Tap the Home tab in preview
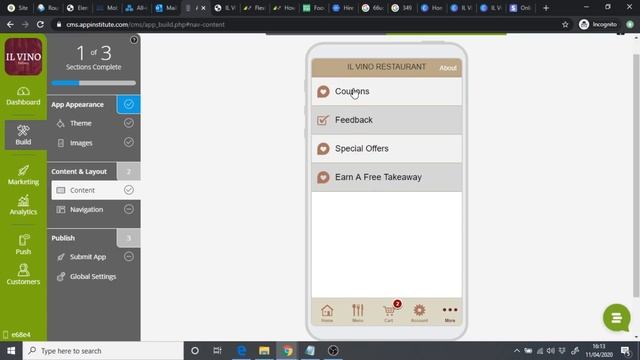The height and width of the screenshot is (360, 640). tap(327, 313)
